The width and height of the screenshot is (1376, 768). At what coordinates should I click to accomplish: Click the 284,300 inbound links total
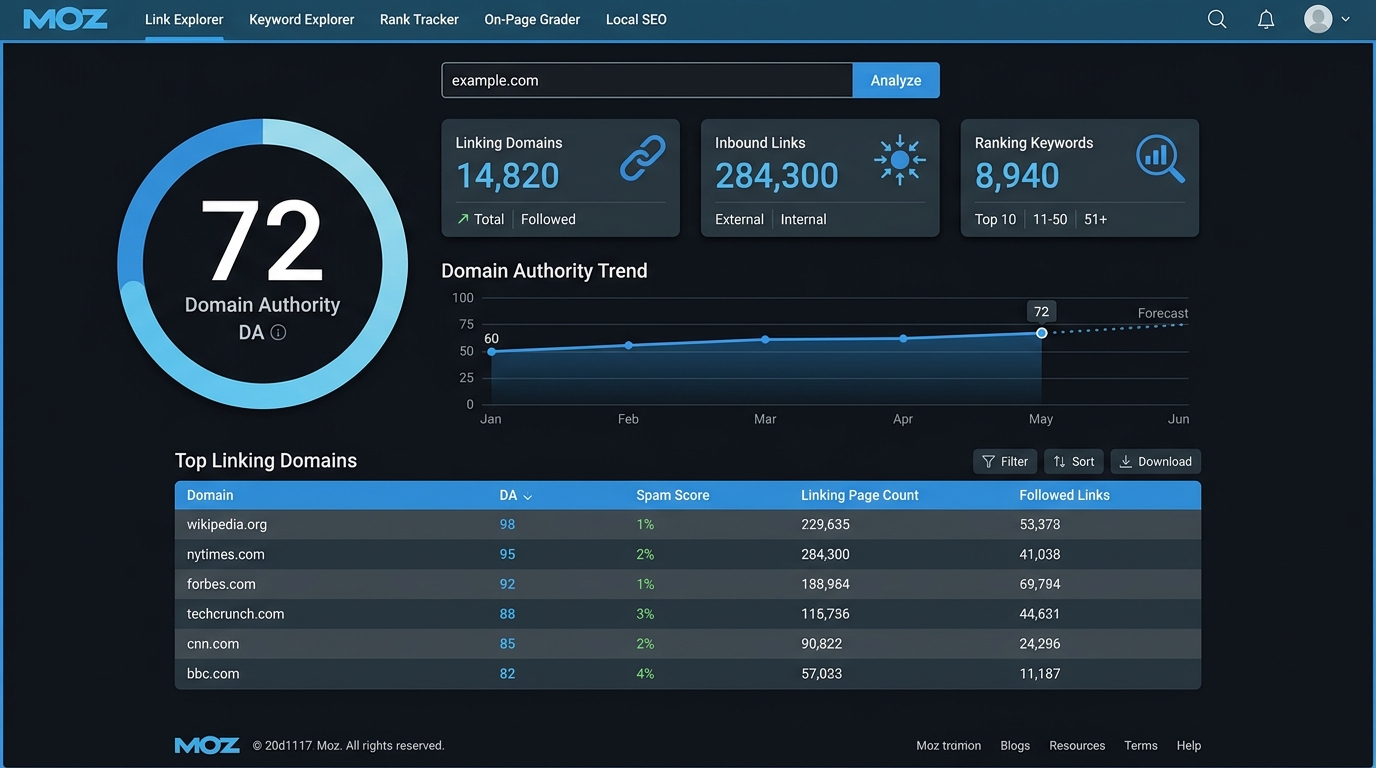(777, 176)
